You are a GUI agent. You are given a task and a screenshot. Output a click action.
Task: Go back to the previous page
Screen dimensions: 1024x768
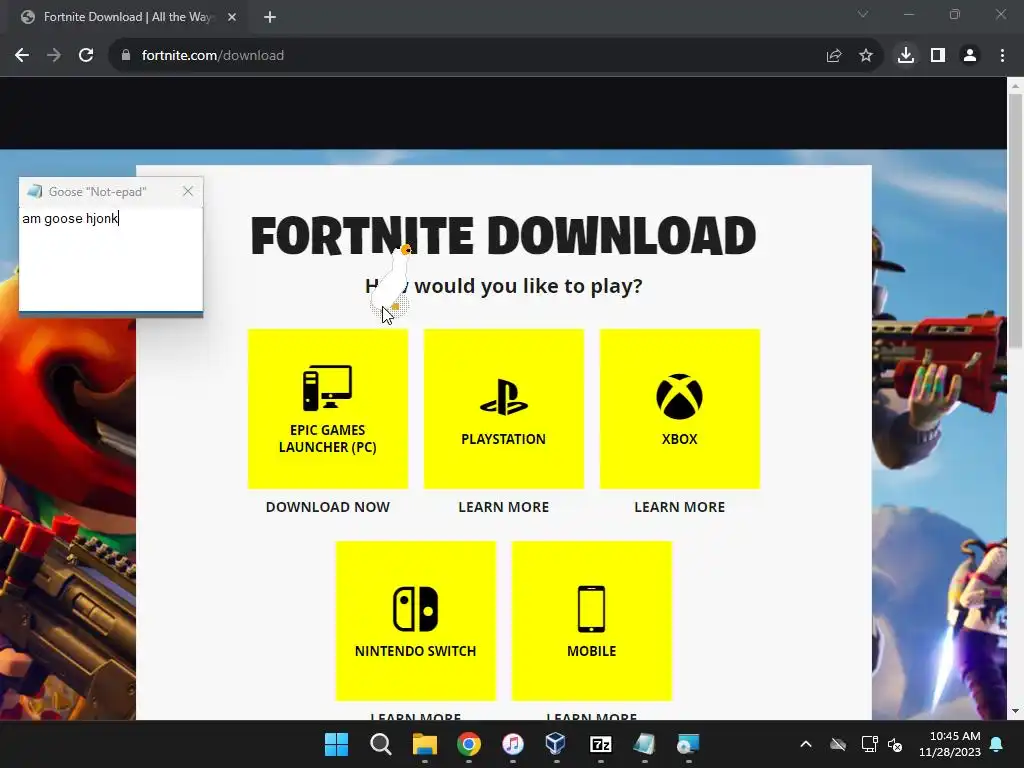(x=22, y=56)
